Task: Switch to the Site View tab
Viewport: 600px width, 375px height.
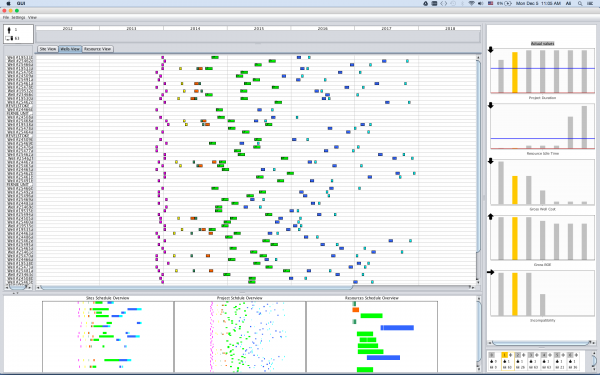Action: coord(48,49)
